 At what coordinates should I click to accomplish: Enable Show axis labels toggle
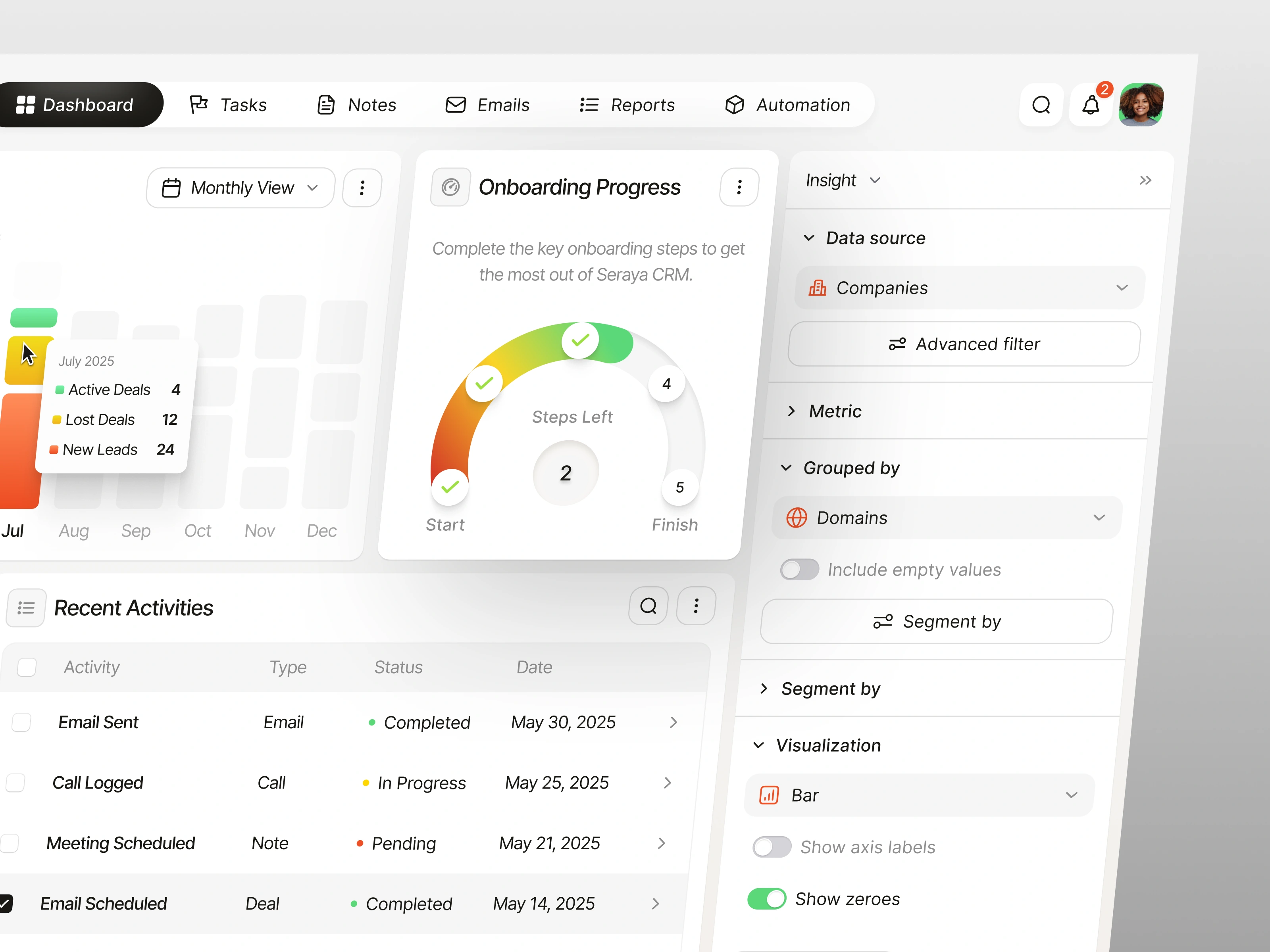[772, 846]
